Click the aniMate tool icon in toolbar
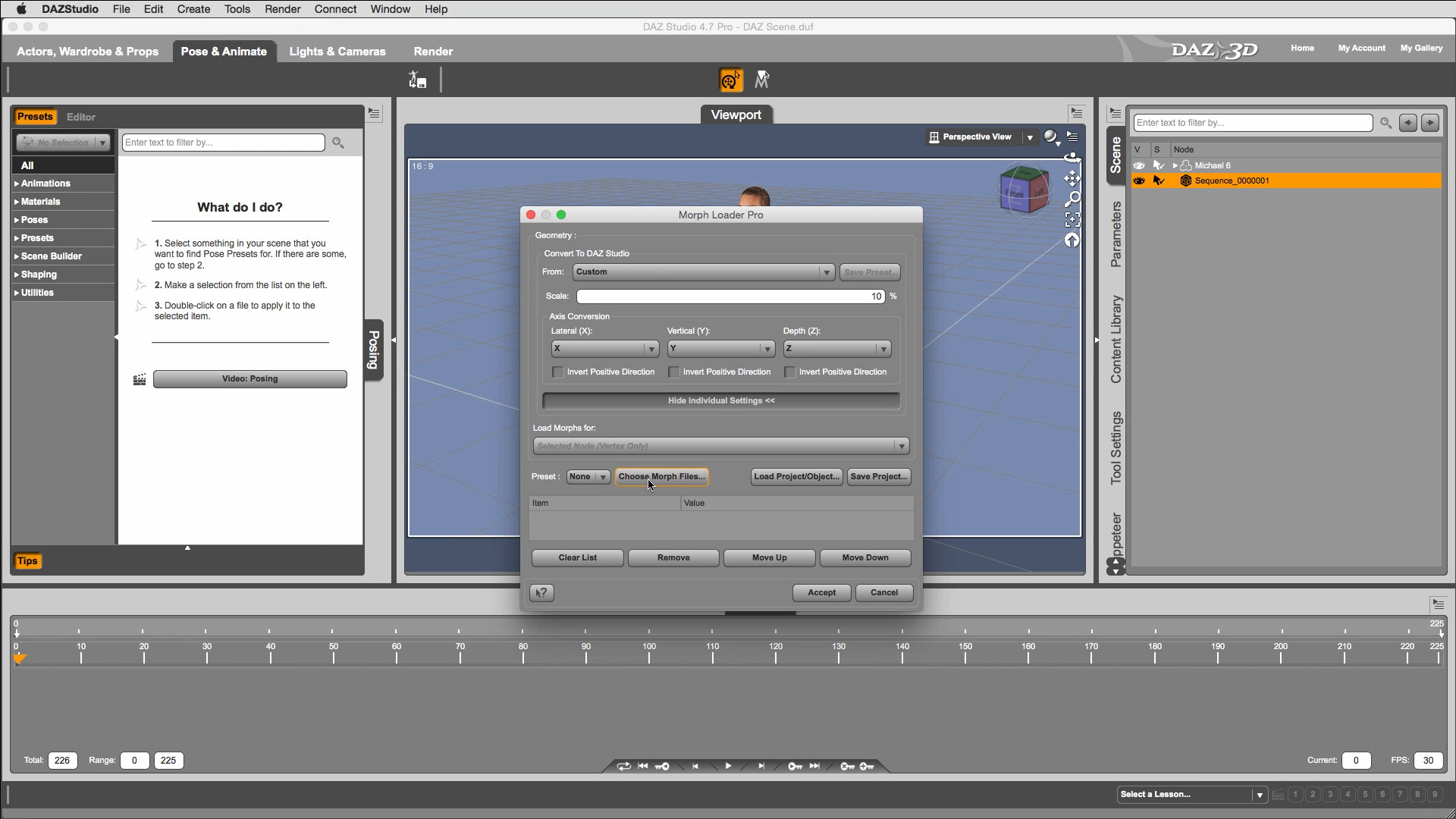The width and height of the screenshot is (1456, 819). click(x=762, y=80)
